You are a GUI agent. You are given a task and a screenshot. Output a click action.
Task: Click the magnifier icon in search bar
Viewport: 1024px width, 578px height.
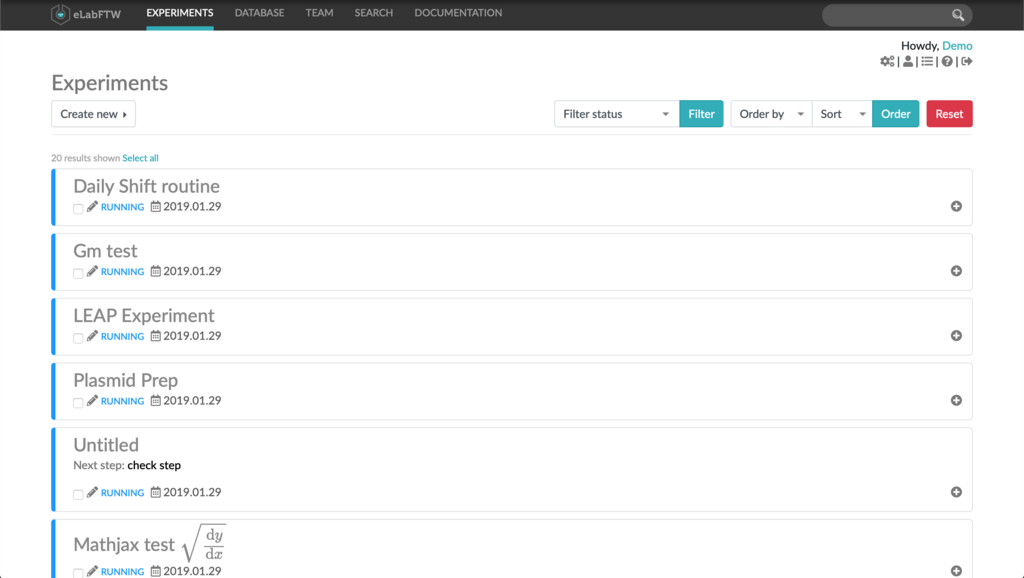(957, 15)
